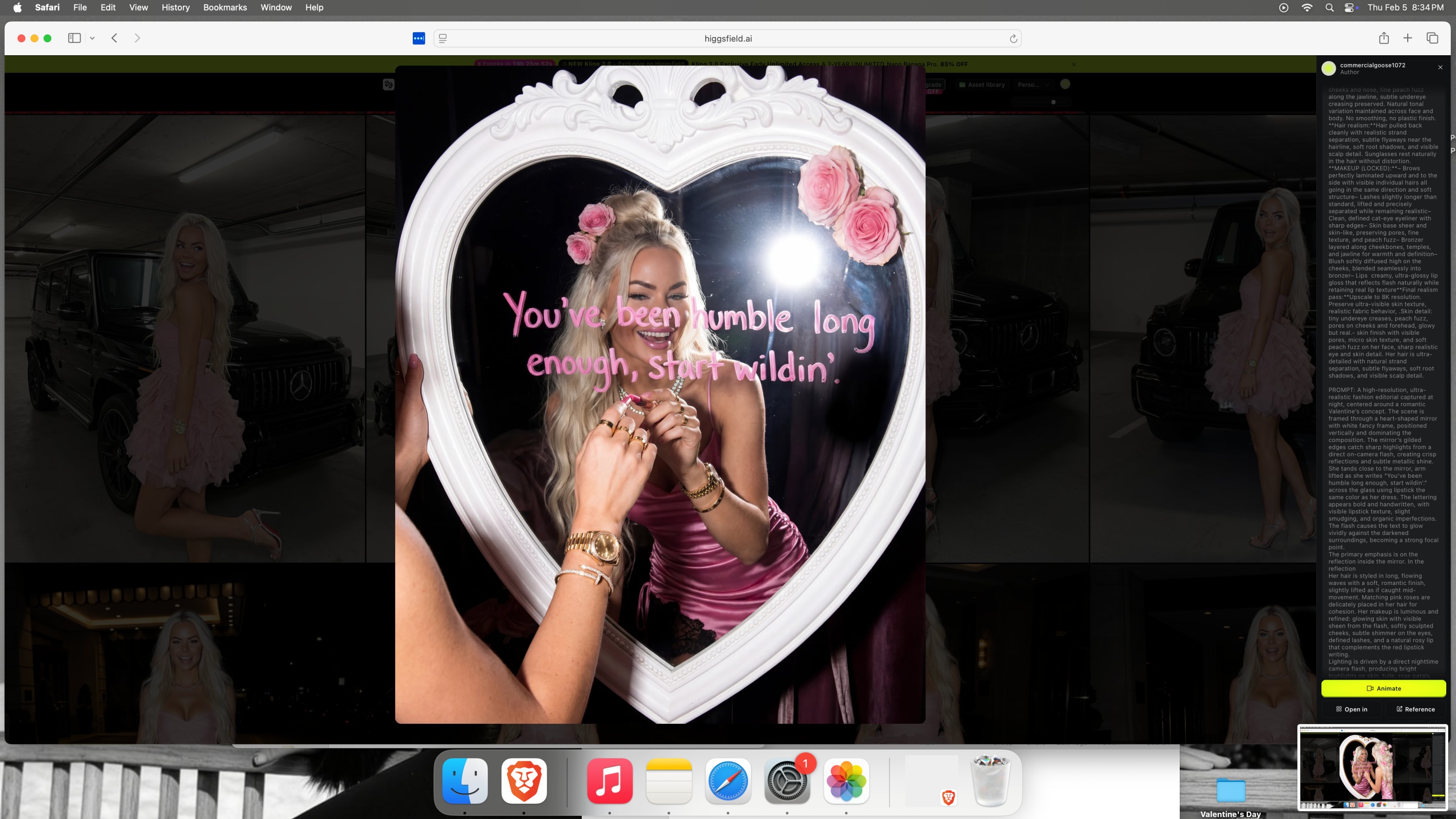The image size is (1456, 819).
Task: Toggle the Safari sidebar
Action: point(74,38)
